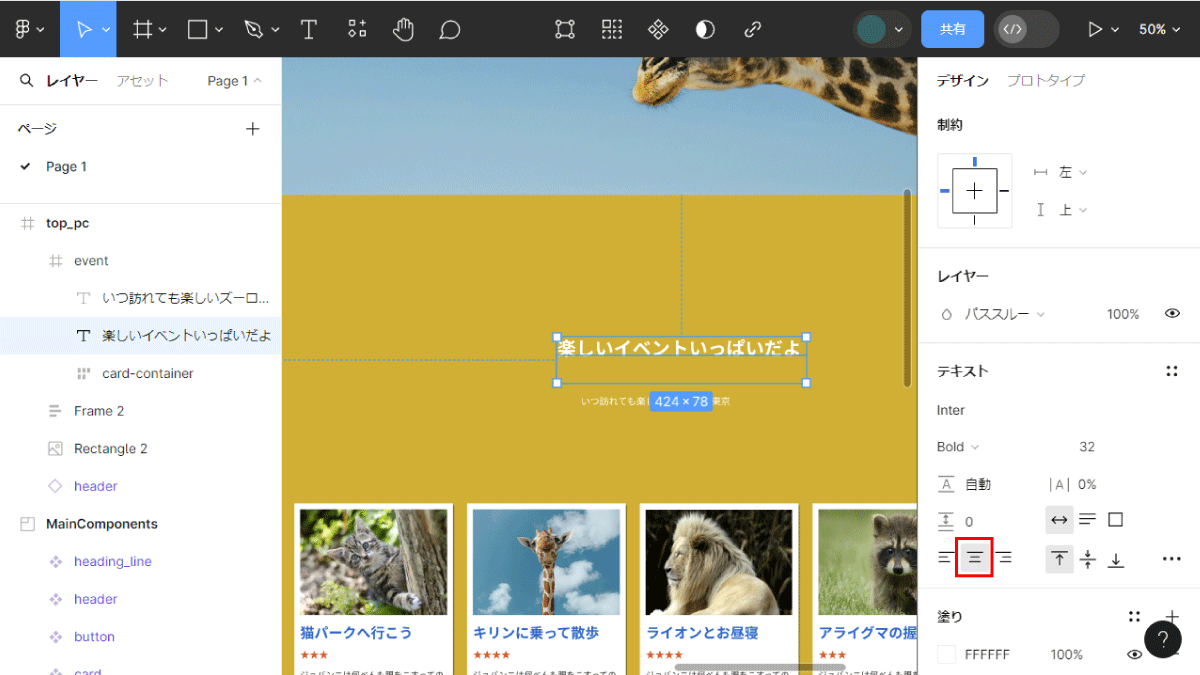
Task: Click the Use as mask icon
Action: point(705,29)
